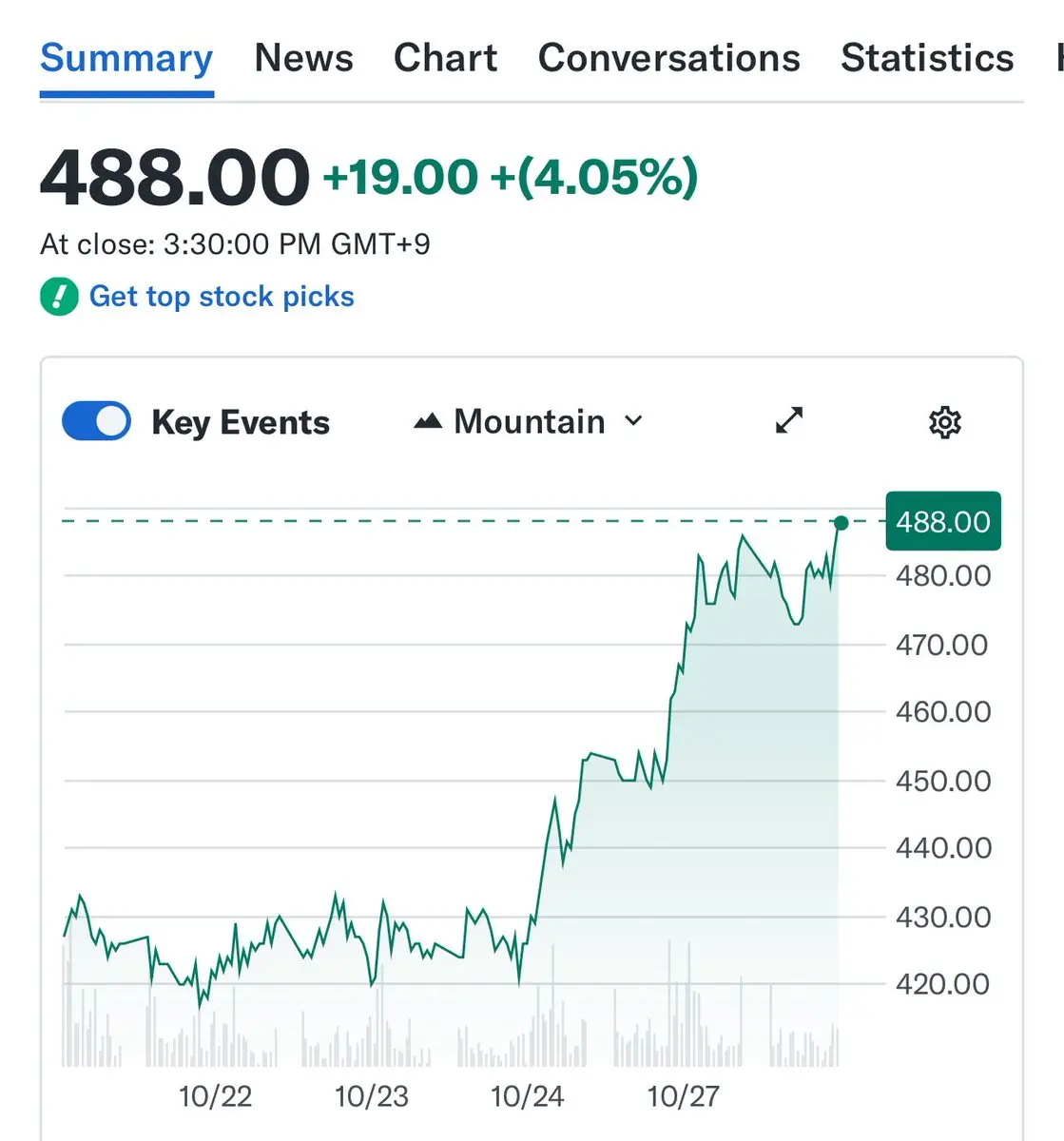Select the green endpoint dot on the chart line
Screen dimensions: 1064x1141
coord(841,522)
